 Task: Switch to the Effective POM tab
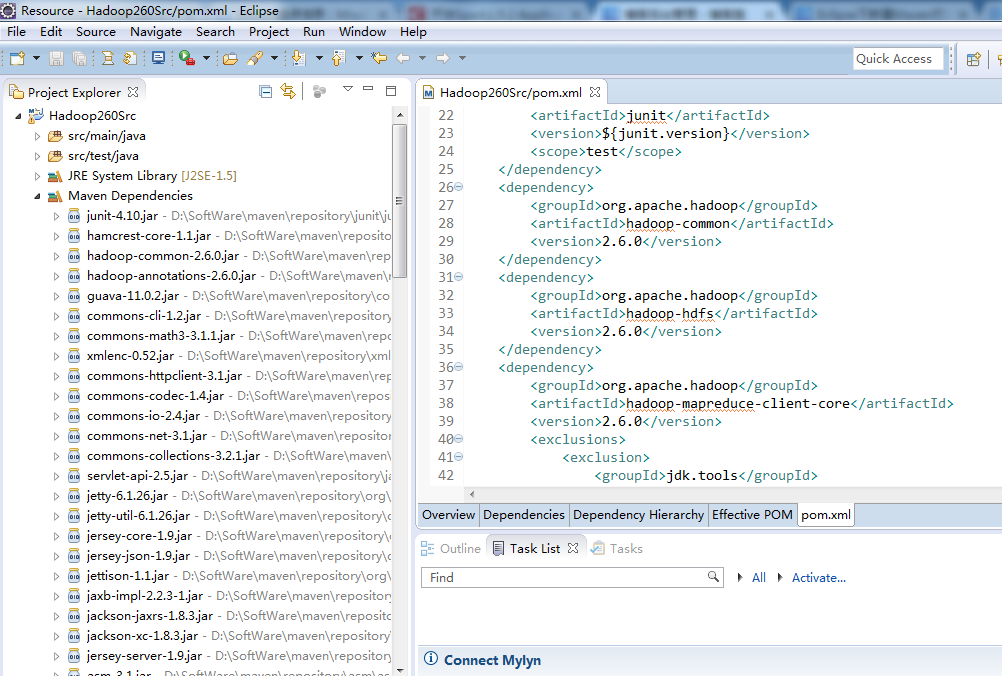pos(752,515)
